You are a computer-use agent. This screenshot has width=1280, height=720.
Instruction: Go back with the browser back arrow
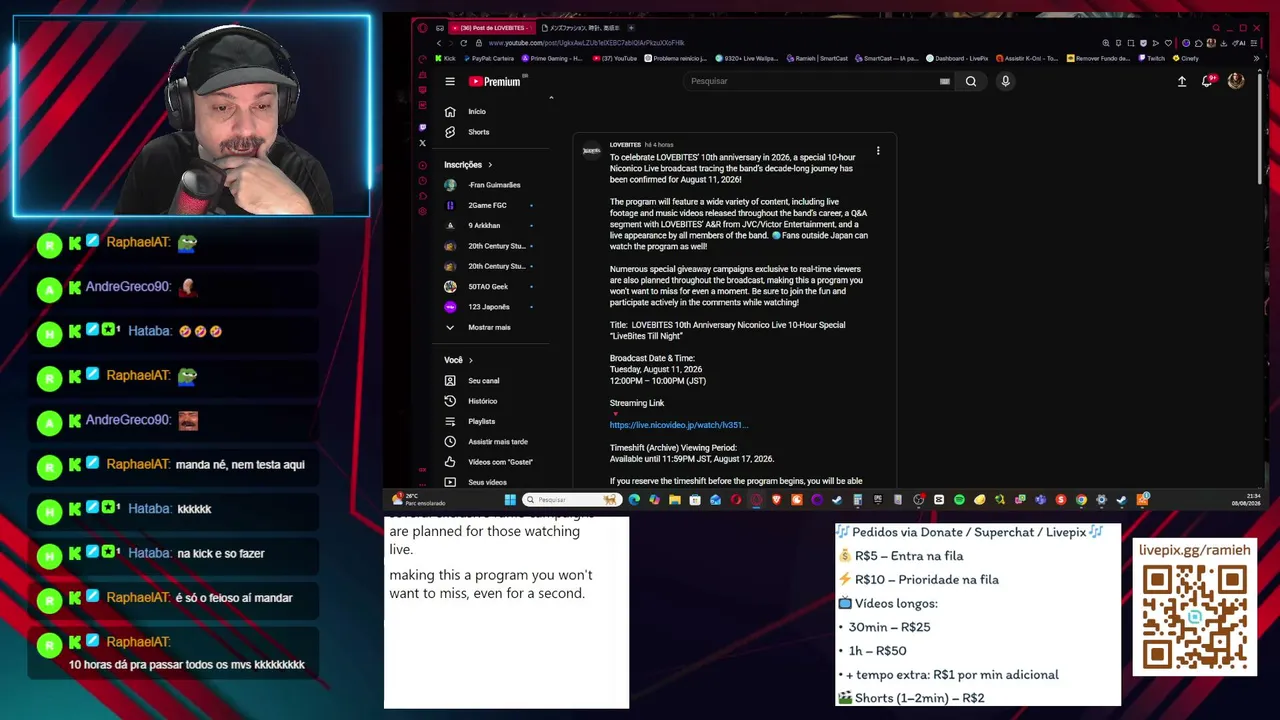point(438,43)
